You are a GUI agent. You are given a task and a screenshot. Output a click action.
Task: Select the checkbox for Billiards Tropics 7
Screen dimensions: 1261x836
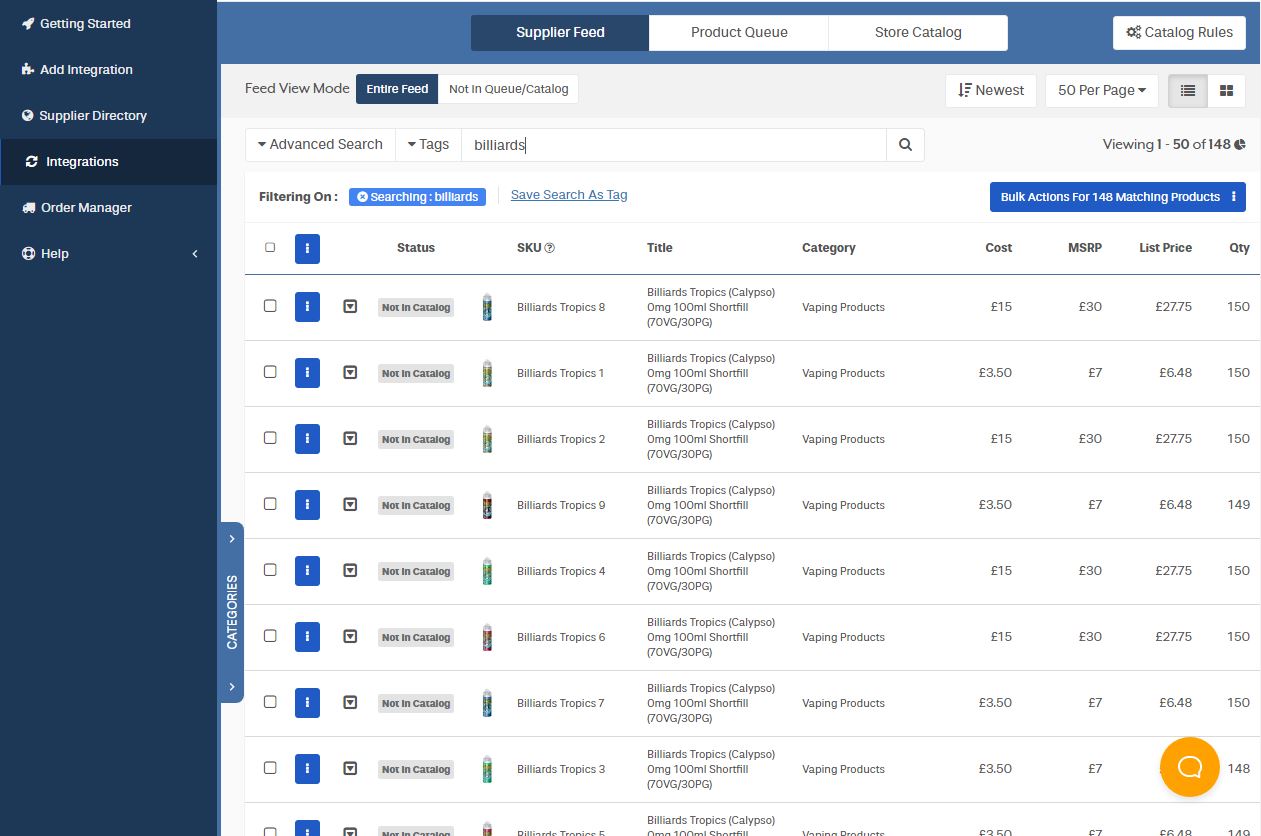pyautogui.click(x=270, y=702)
